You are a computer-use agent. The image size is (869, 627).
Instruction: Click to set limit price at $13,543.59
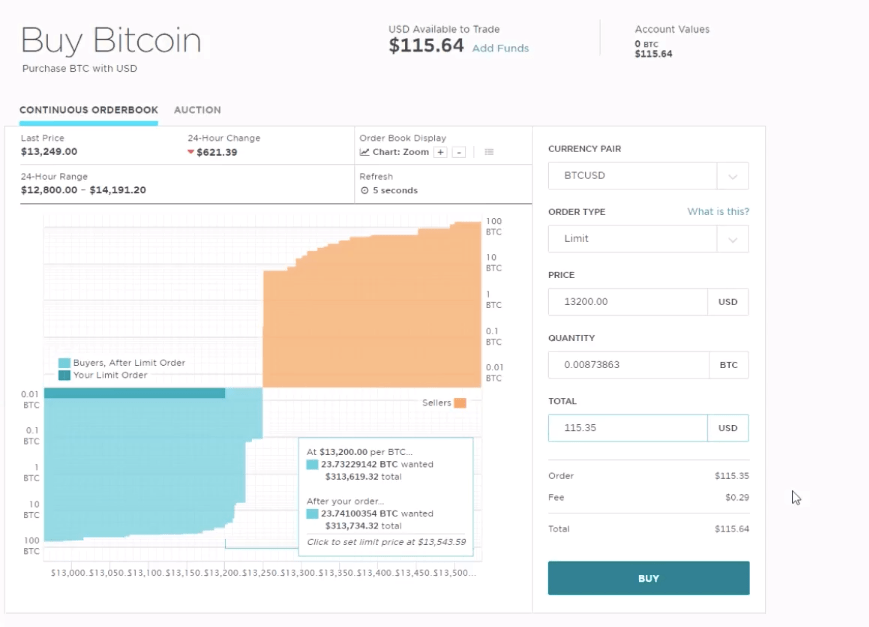coord(385,540)
